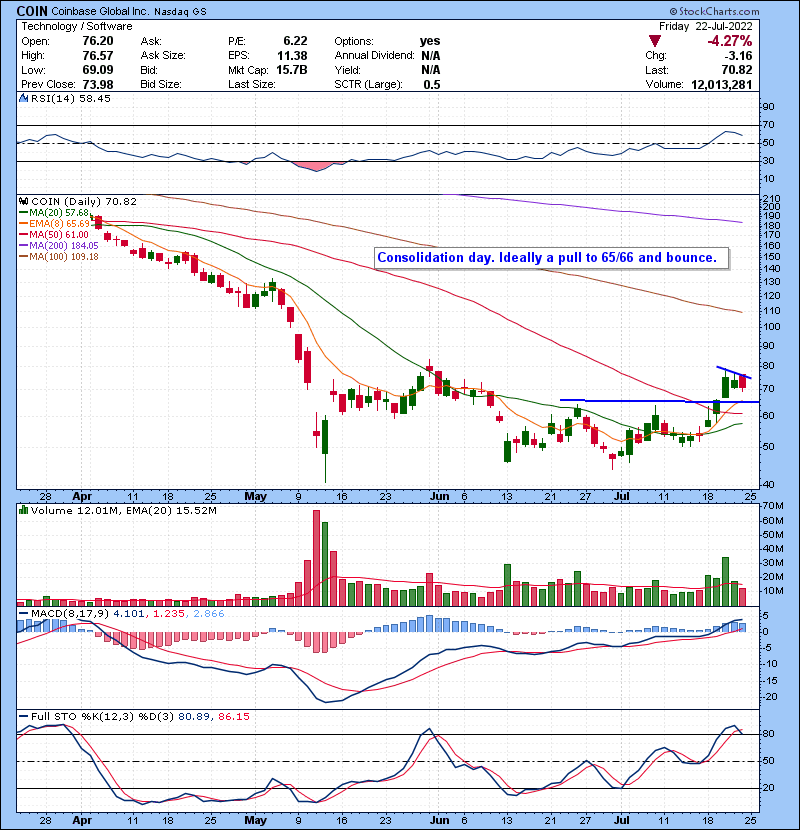This screenshot has width=800, height=830.
Task: Click the MACD histogram value 2.866
Action: point(209,613)
